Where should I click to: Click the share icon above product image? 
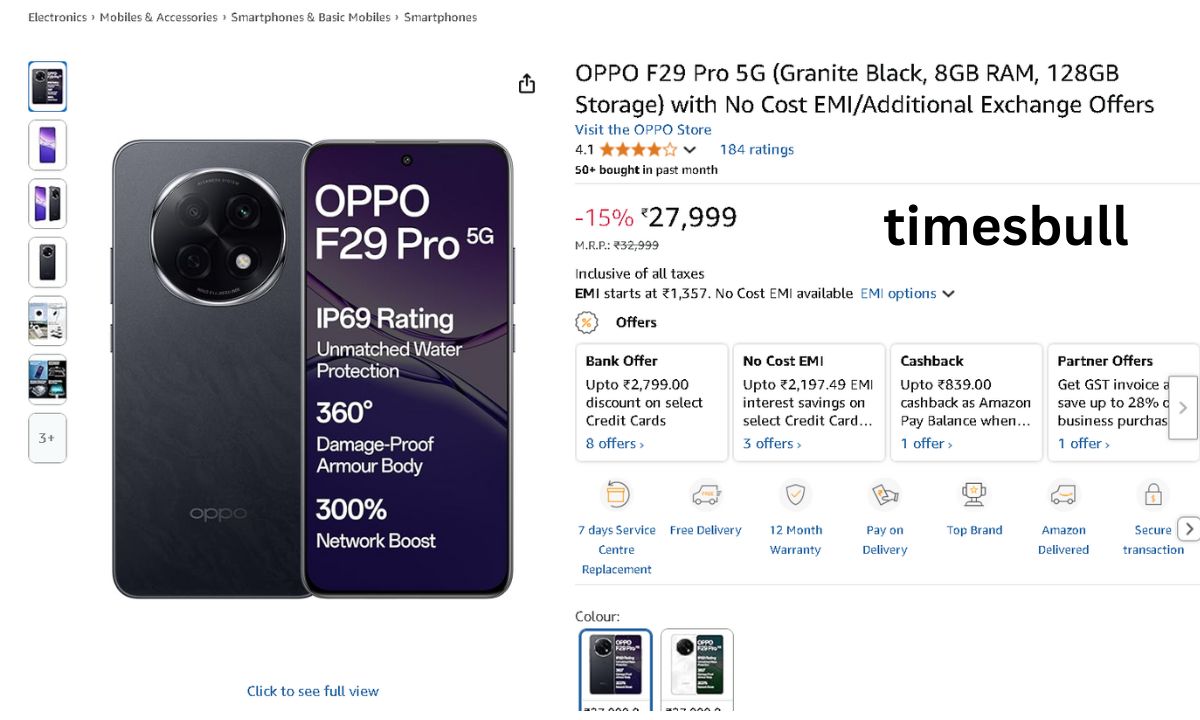point(527,84)
